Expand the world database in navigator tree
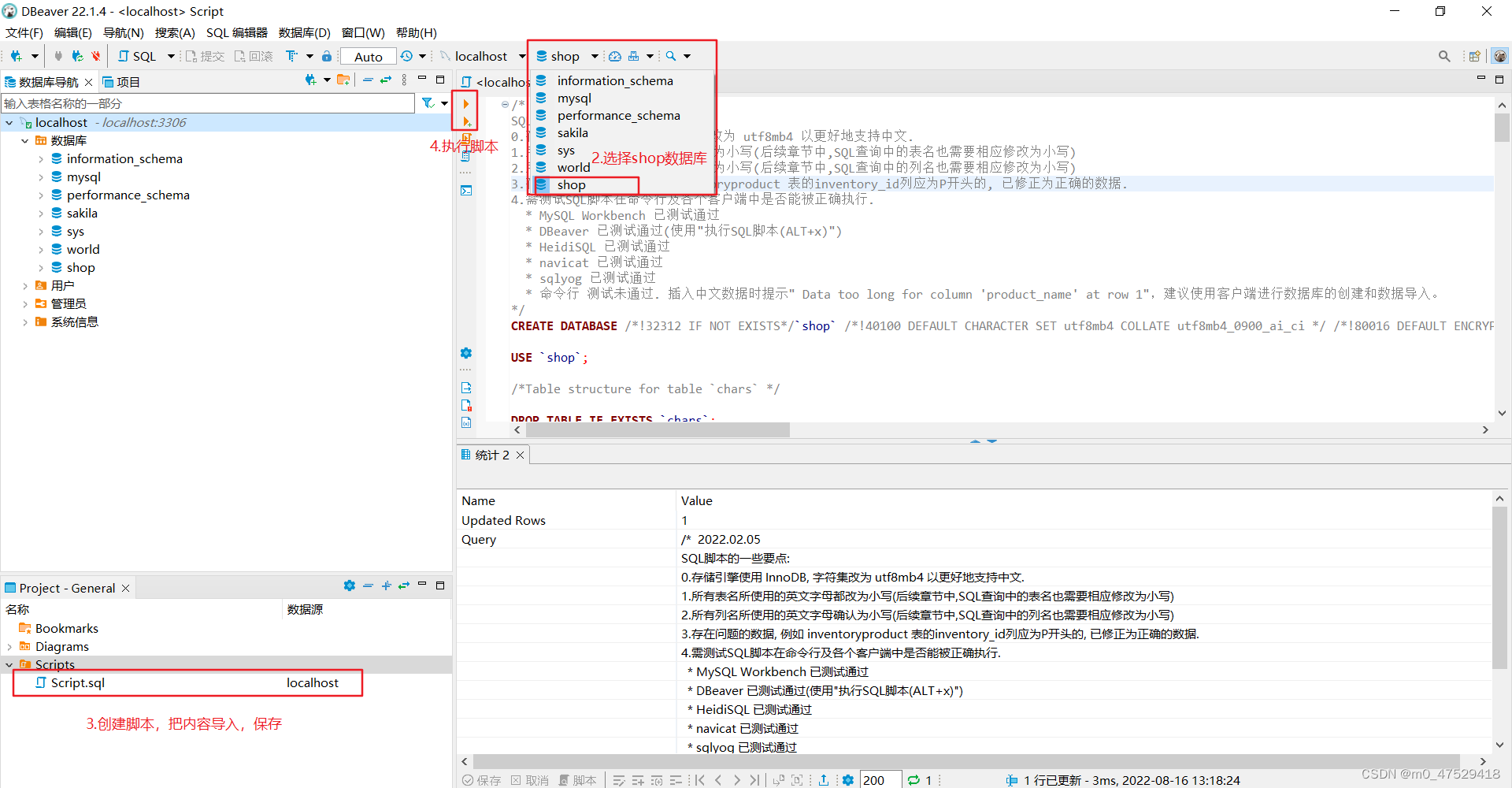The image size is (1512, 788). (41, 250)
